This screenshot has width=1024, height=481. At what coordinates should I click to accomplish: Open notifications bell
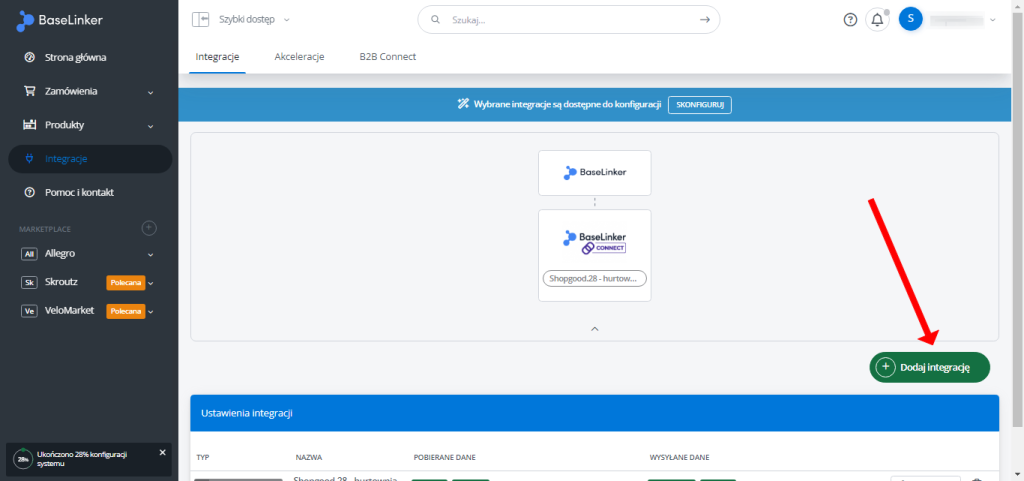point(877,20)
